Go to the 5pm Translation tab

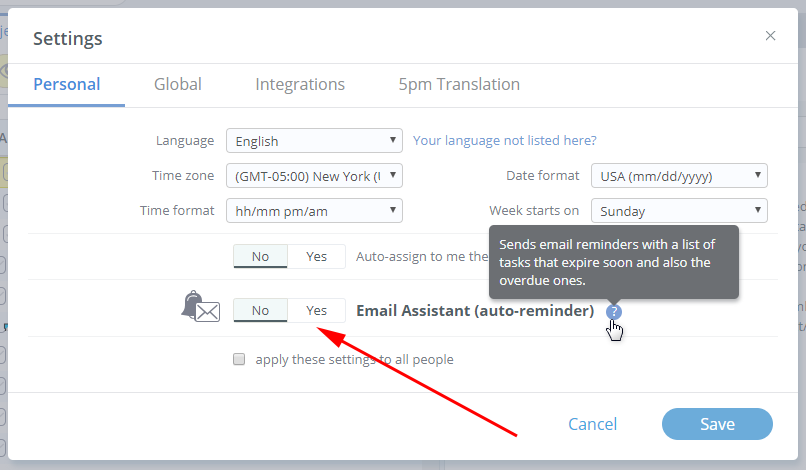[x=459, y=84]
